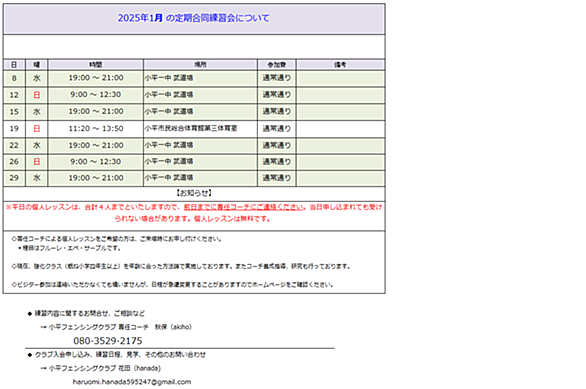Click "小平一中 武道場" in the 22nd row
The height and width of the screenshot is (389, 586).
[169, 145]
